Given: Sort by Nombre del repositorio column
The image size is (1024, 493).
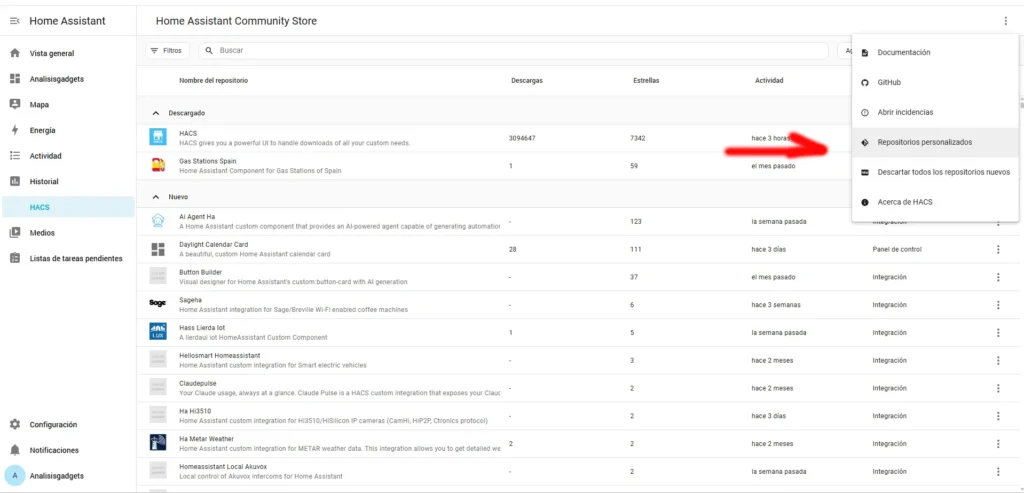Looking at the screenshot, I should (x=214, y=80).
